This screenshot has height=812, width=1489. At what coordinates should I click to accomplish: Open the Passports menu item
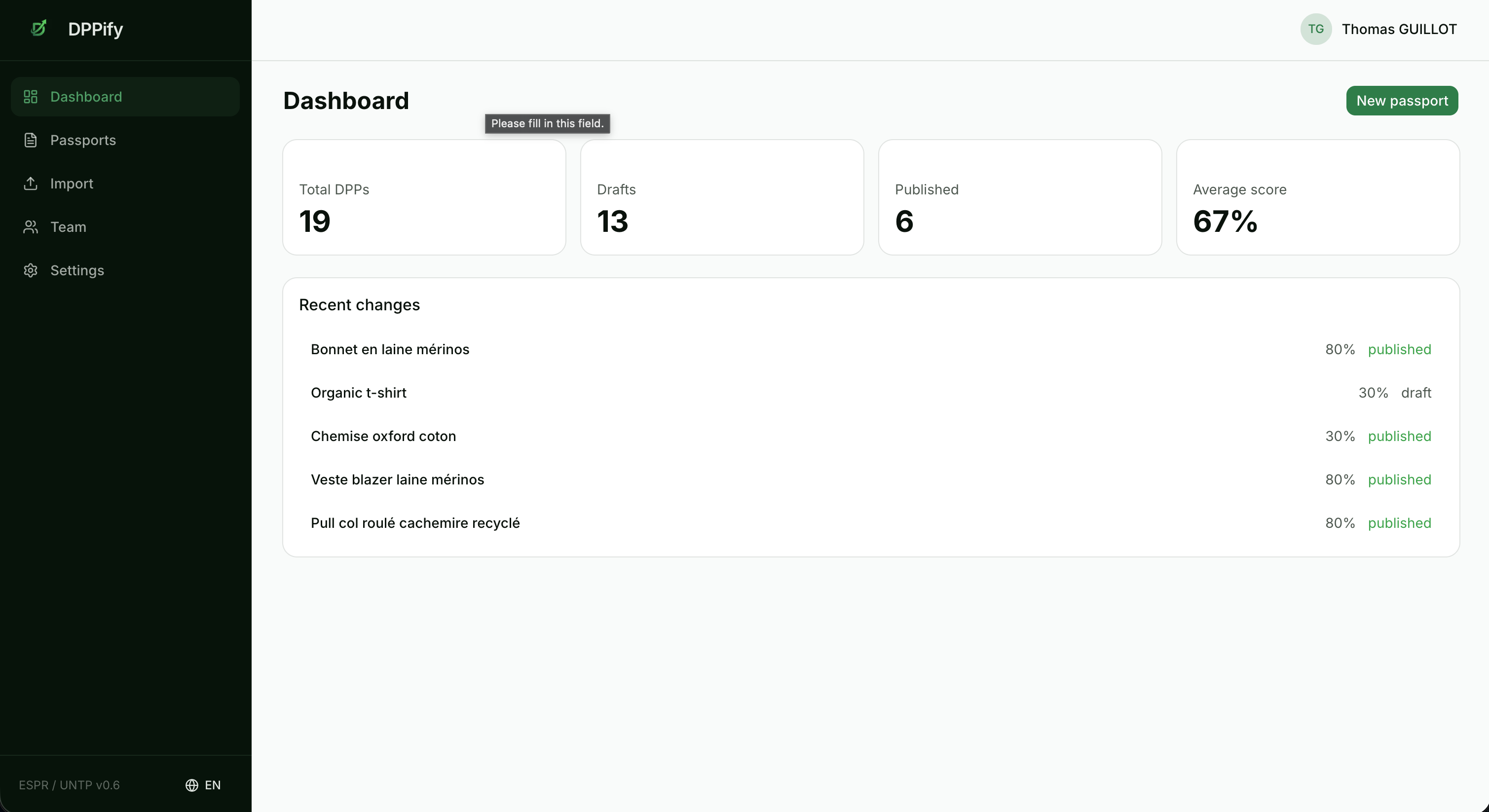83,140
